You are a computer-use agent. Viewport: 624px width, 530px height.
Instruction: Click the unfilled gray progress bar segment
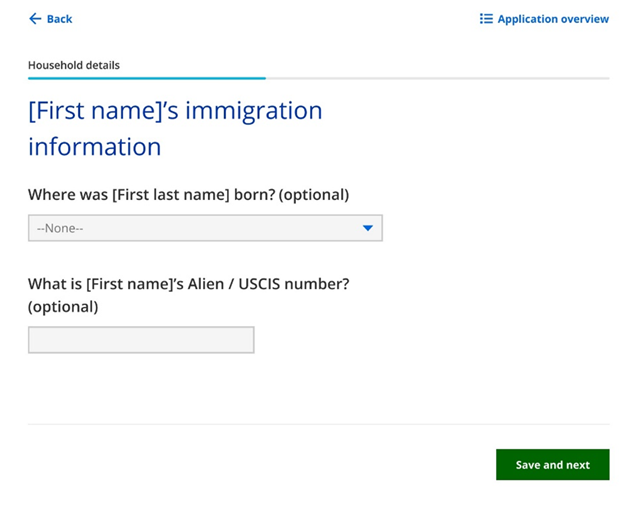[x=437, y=77]
